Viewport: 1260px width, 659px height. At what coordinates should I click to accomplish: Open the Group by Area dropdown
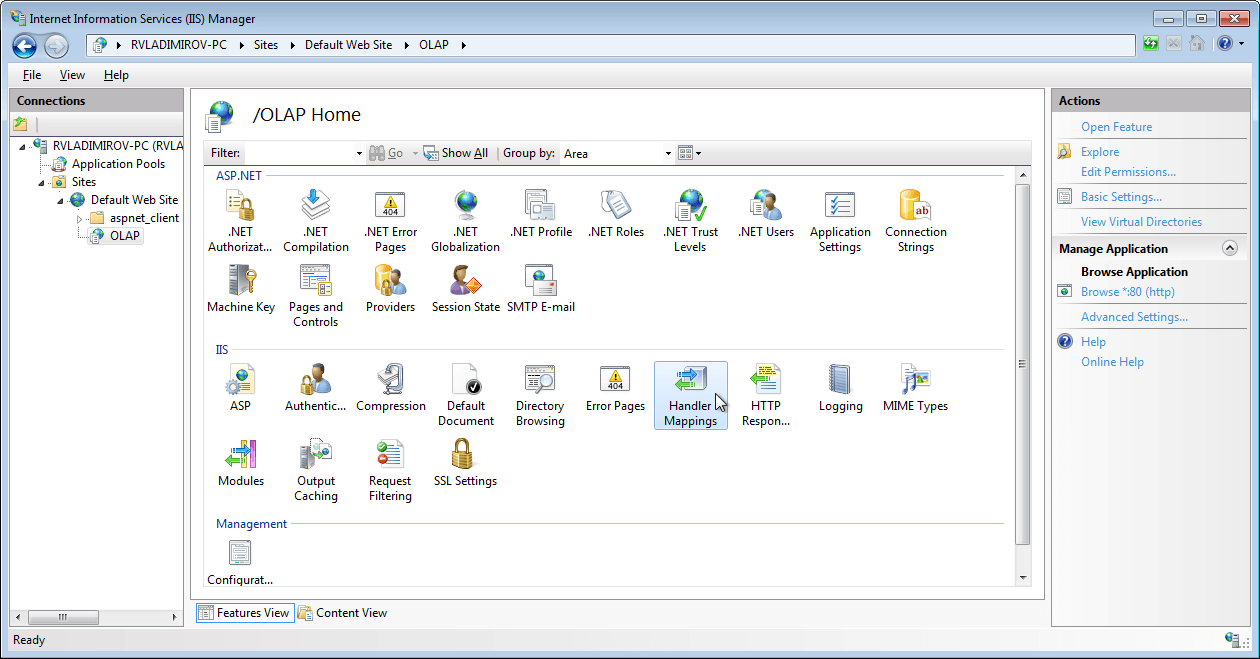point(667,153)
